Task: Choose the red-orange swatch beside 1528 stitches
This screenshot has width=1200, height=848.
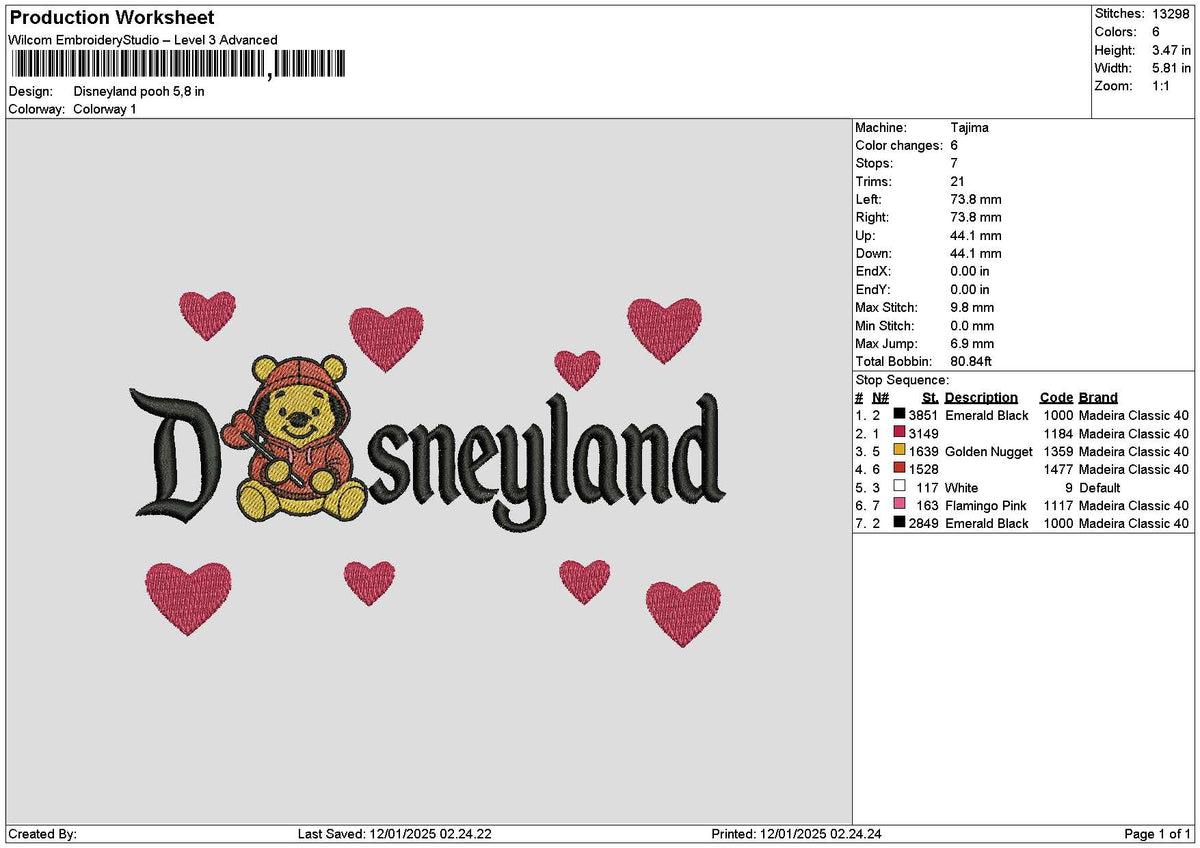Action: 900,469
